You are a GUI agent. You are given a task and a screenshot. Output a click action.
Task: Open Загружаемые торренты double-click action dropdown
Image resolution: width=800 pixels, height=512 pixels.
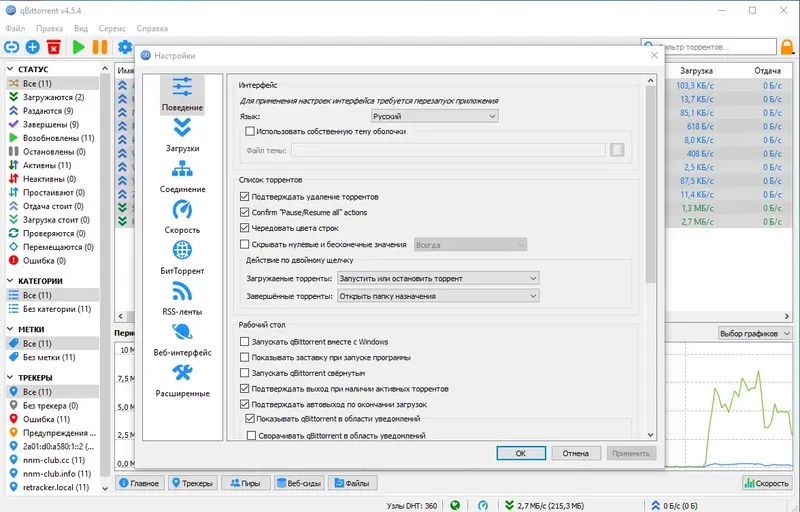[x=438, y=278]
